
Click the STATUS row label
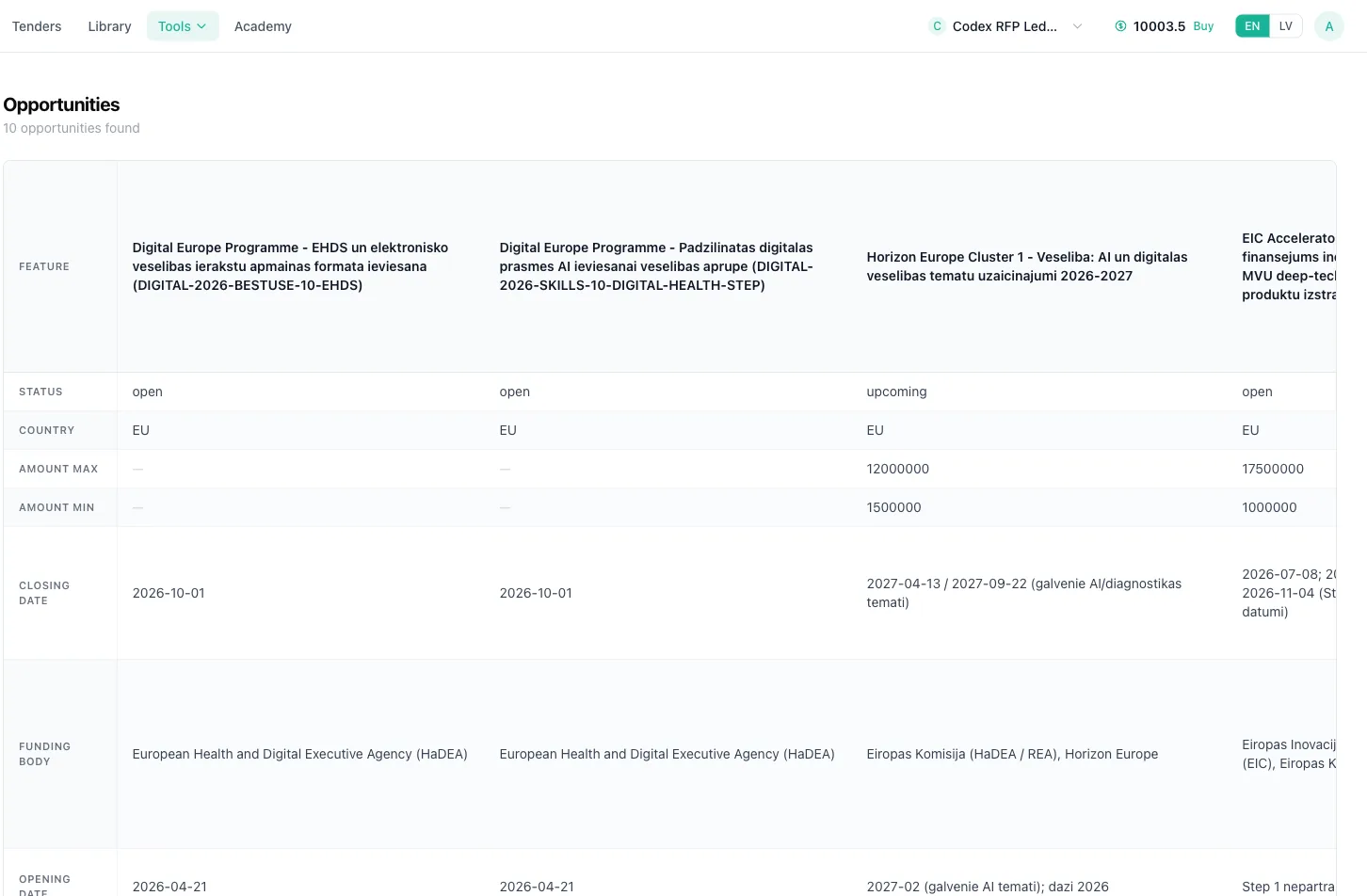pyautogui.click(x=40, y=392)
